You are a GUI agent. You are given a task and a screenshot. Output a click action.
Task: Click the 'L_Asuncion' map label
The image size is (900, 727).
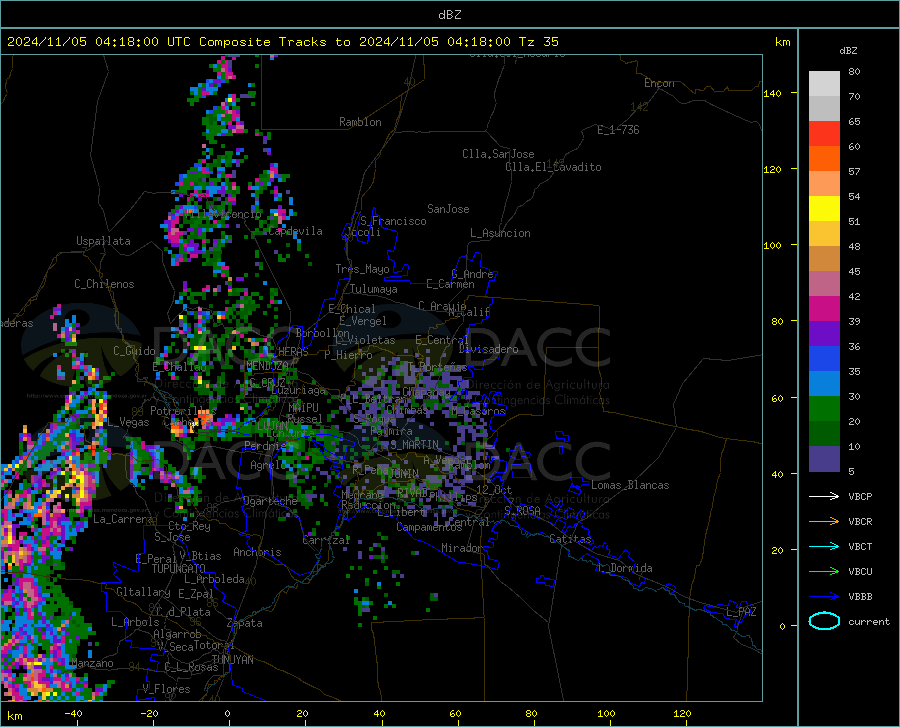(x=500, y=233)
